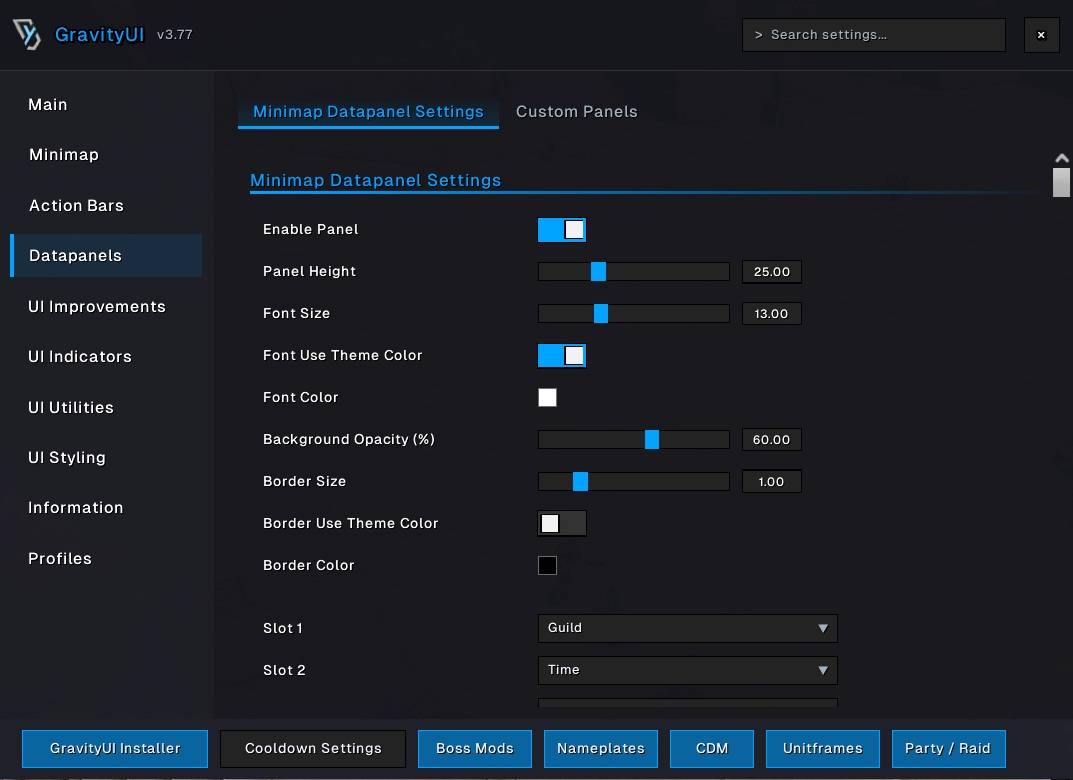
Task: Click the Border Size slider handle
Action: 580,482
